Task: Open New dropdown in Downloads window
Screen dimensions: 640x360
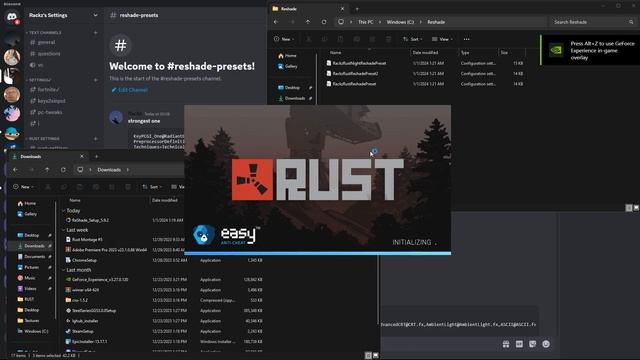Action: [24, 187]
